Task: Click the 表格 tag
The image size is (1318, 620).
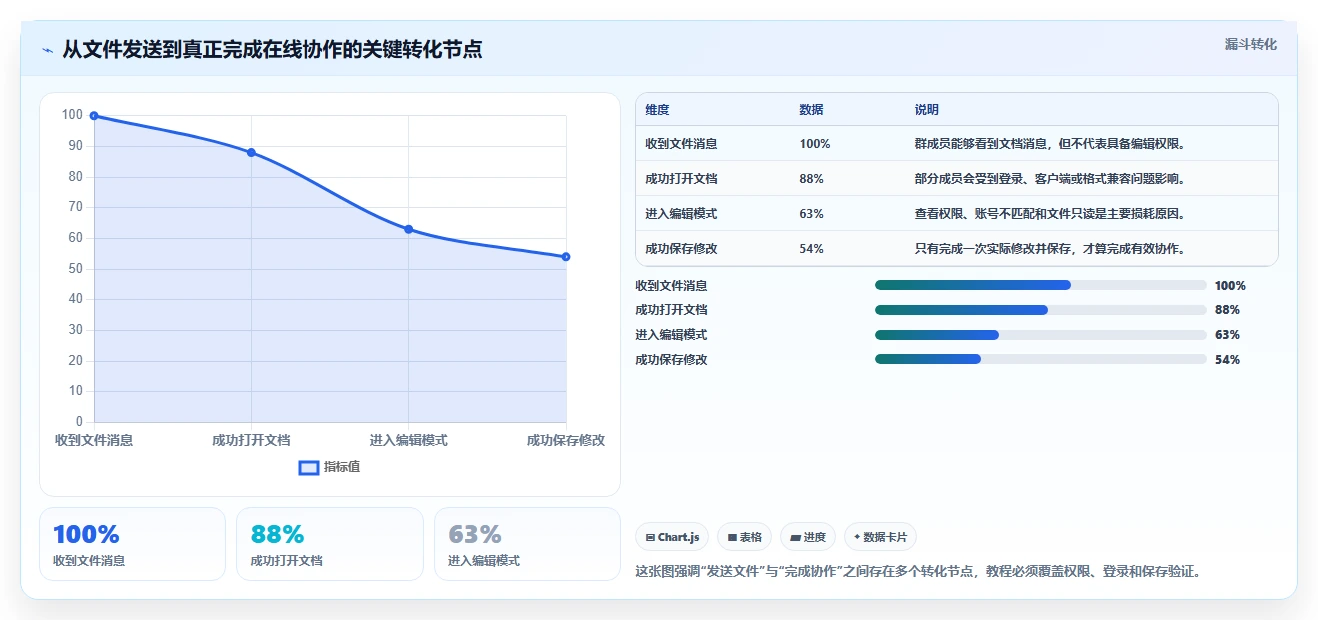Action: 745,537
